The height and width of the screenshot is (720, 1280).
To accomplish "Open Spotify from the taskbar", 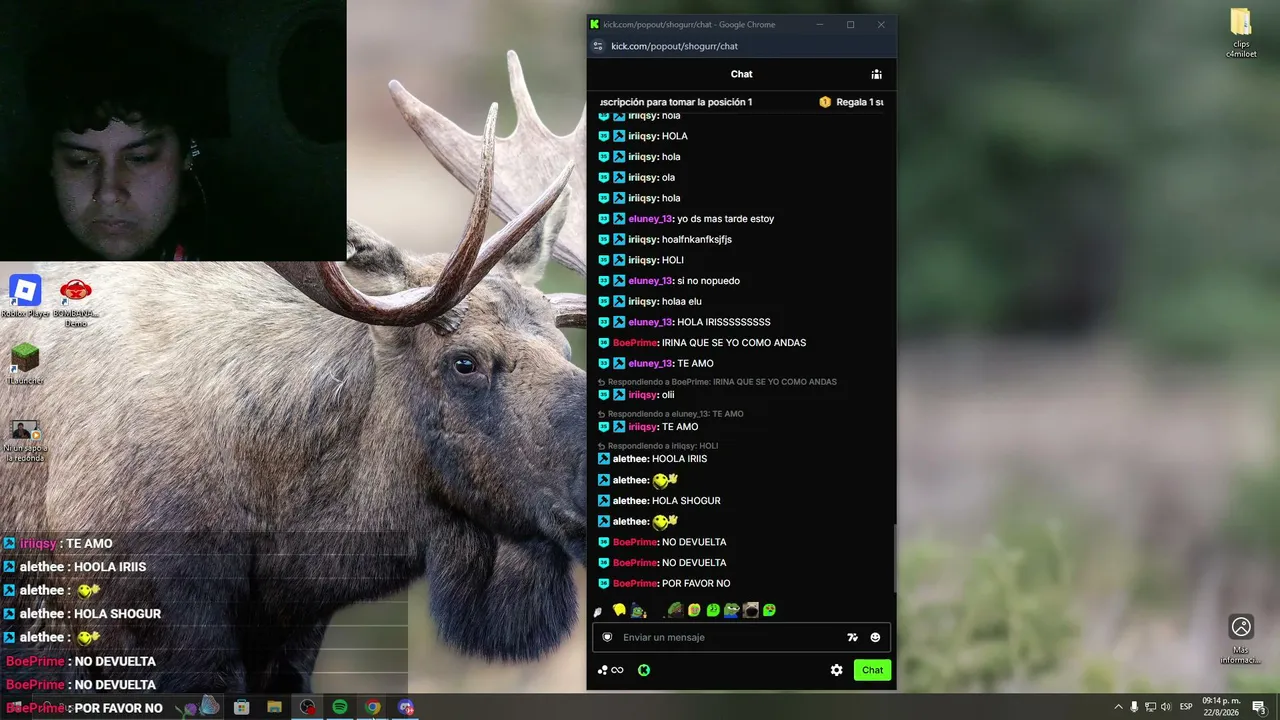I will [339, 707].
